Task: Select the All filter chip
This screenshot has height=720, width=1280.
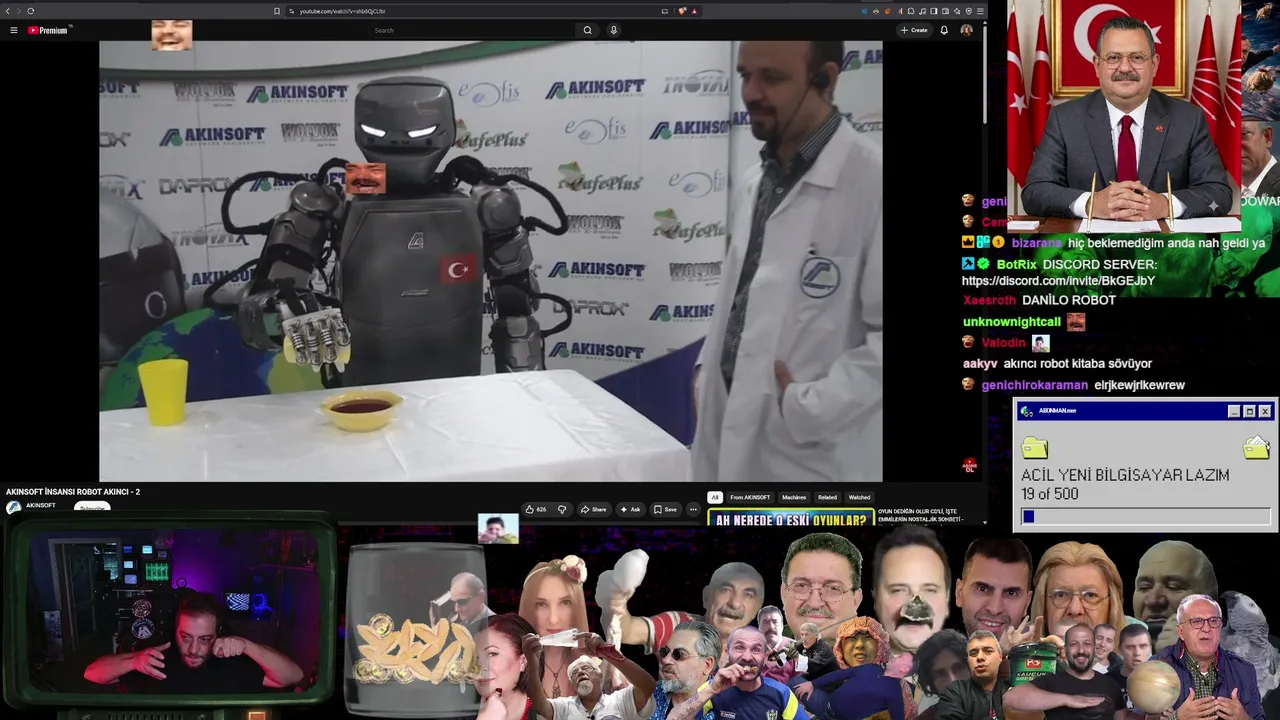Action: tap(714, 497)
